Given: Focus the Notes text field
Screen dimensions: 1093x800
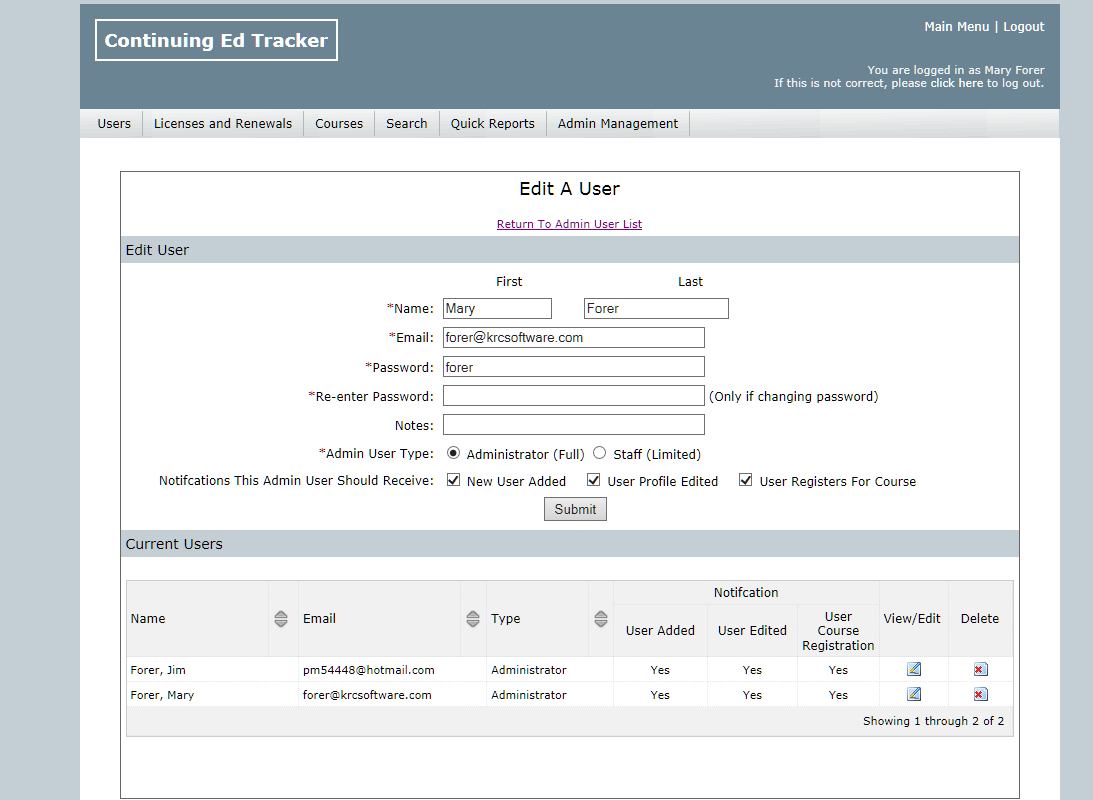Looking at the screenshot, I should [573, 425].
